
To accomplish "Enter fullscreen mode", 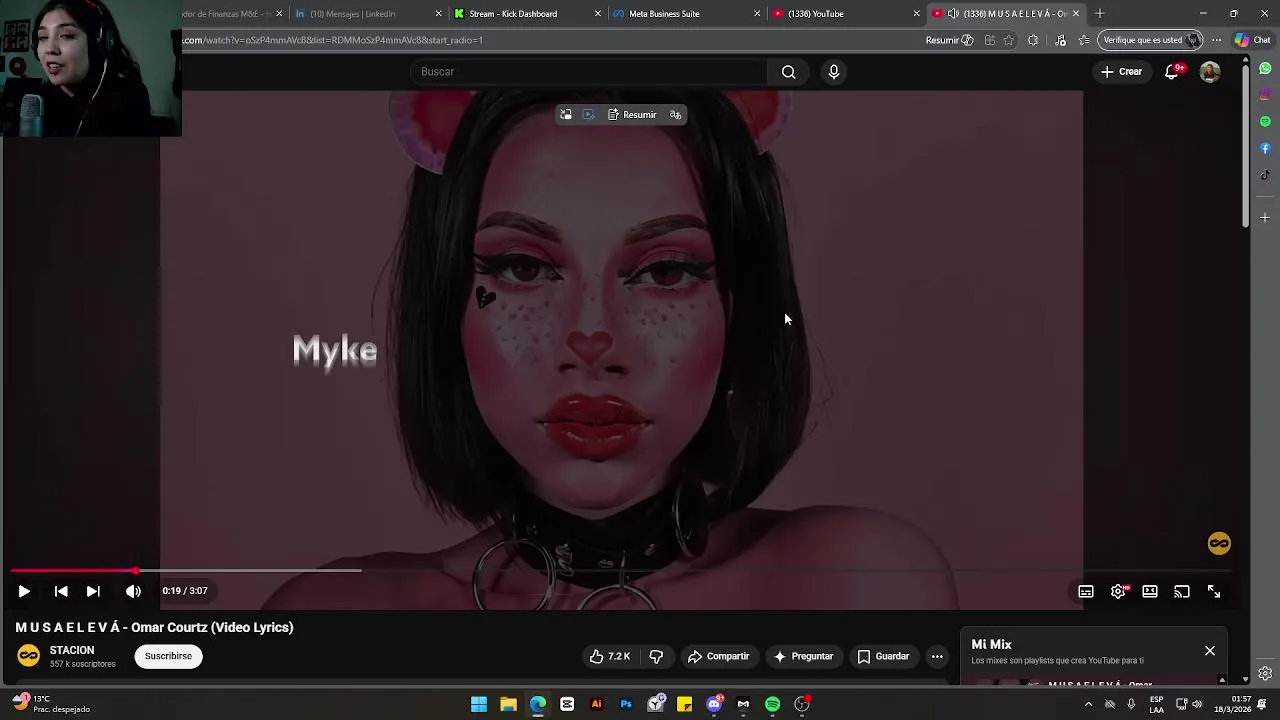I will (1214, 591).
